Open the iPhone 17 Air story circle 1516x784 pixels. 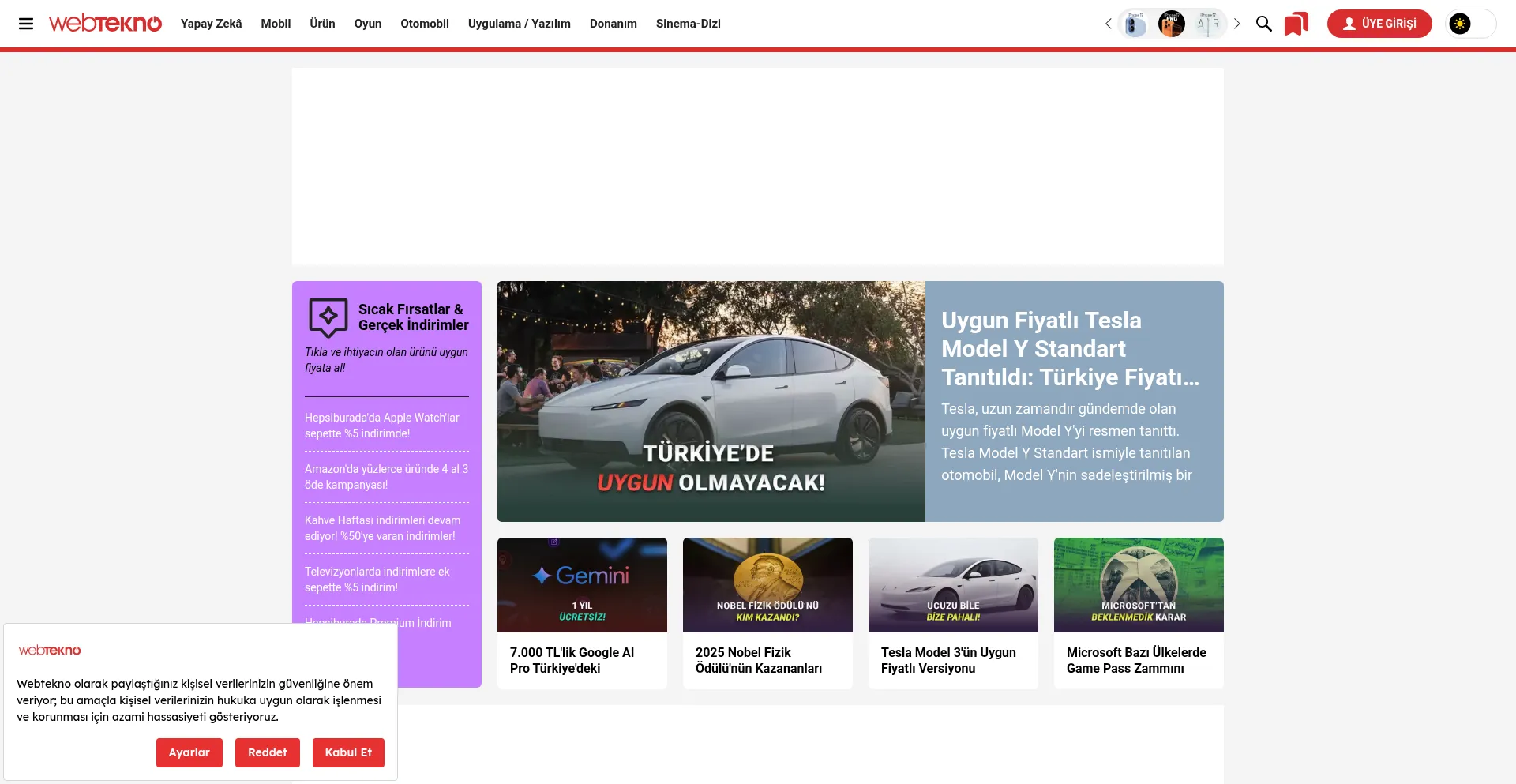pos(1208,24)
